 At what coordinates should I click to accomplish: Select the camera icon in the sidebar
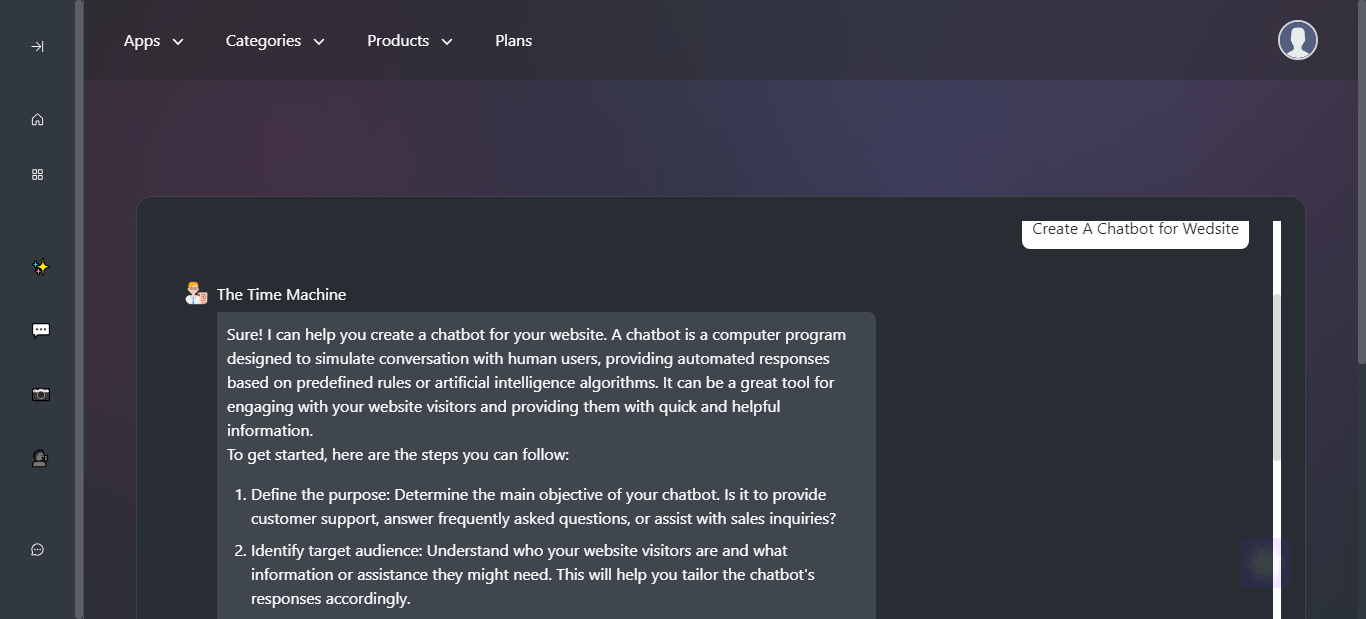point(40,394)
